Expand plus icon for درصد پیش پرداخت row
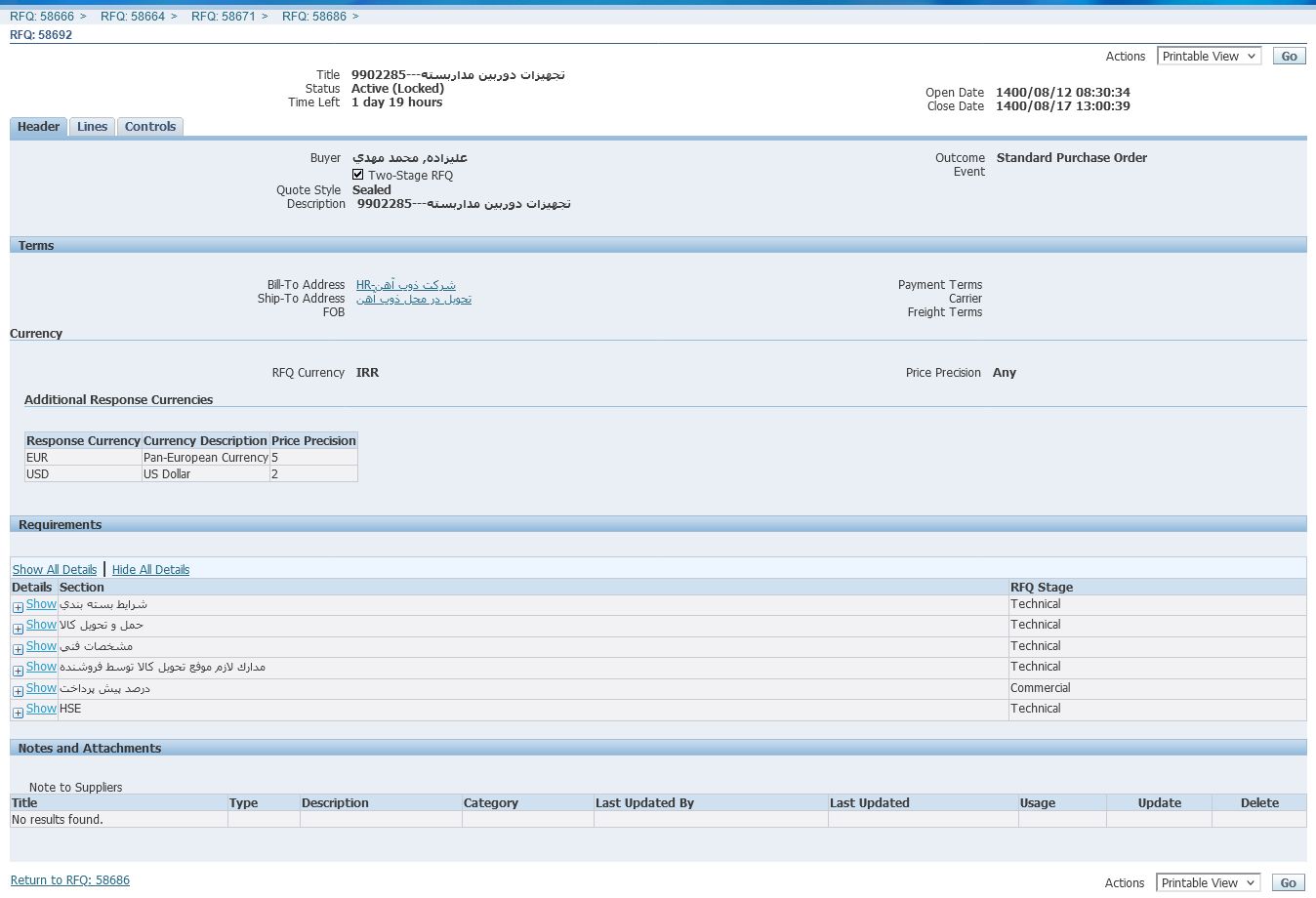Screen dimensions: 1316x898 click(x=18, y=691)
